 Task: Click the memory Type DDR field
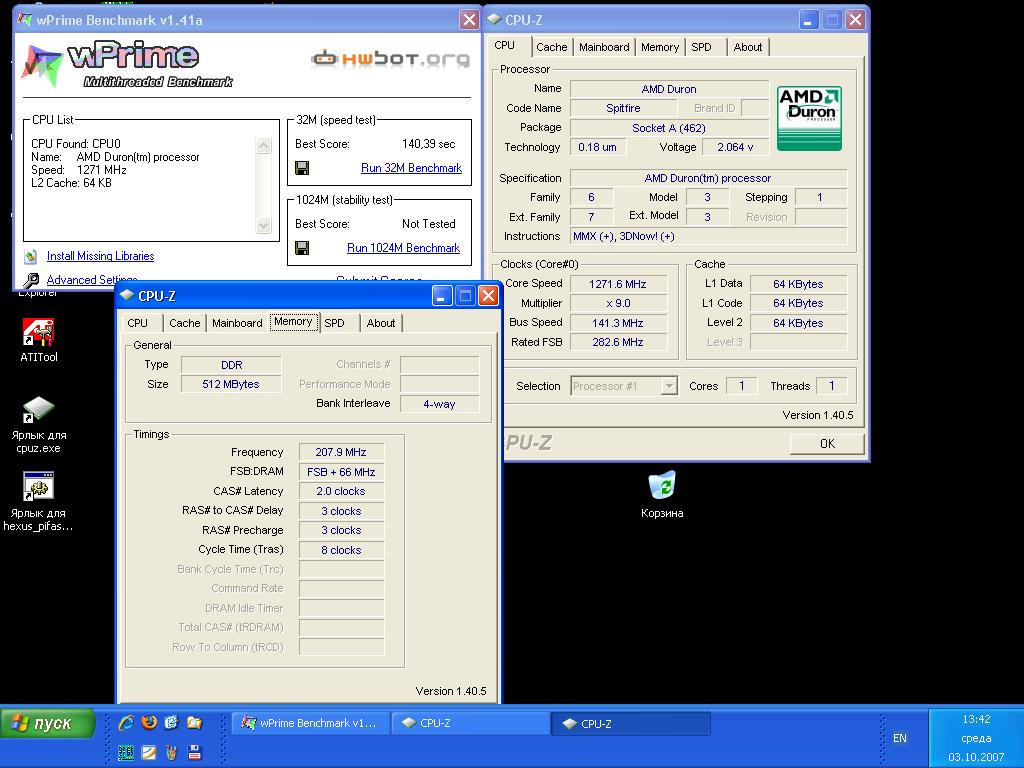click(x=231, y=364)
